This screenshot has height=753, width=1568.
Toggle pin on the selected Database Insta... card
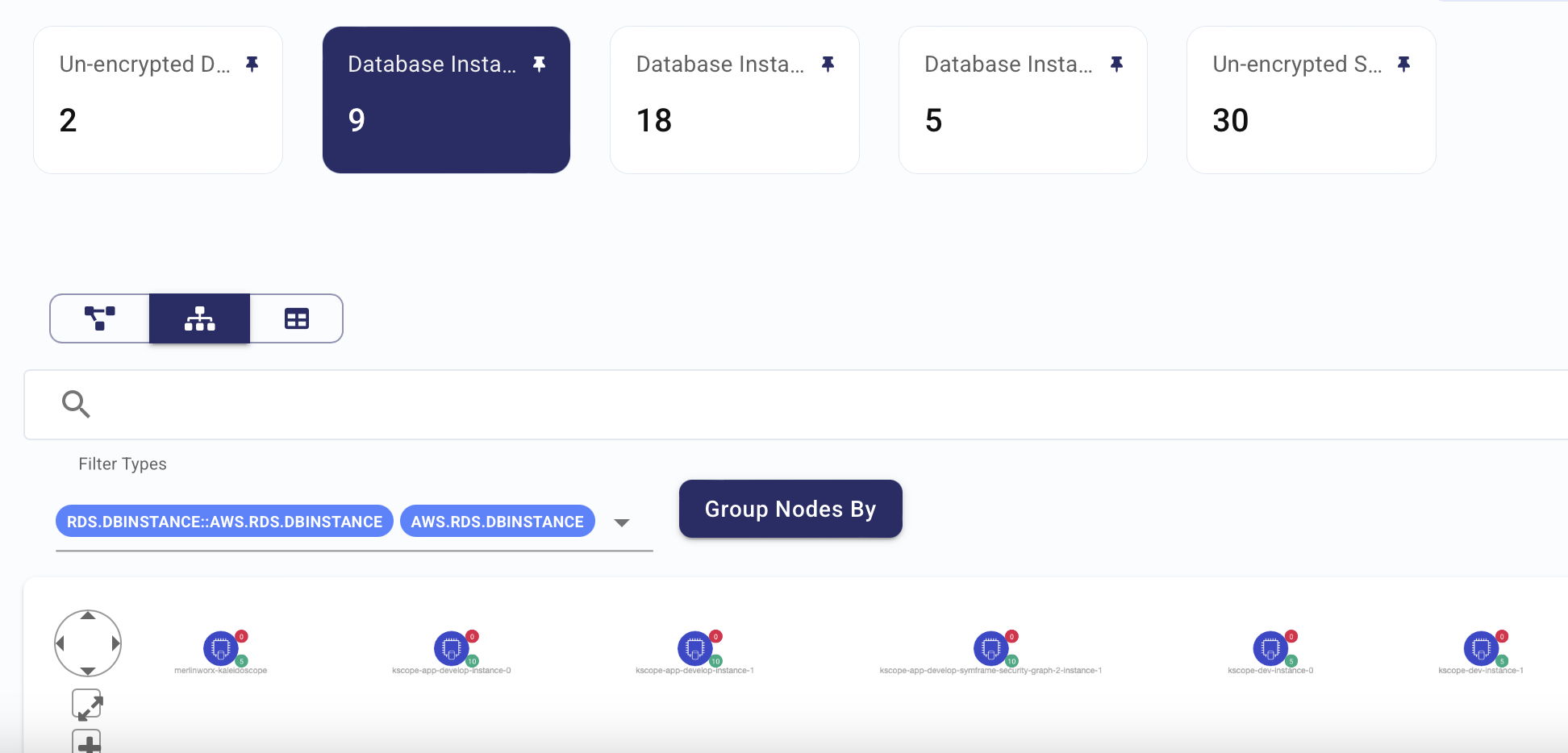(540, 64)
